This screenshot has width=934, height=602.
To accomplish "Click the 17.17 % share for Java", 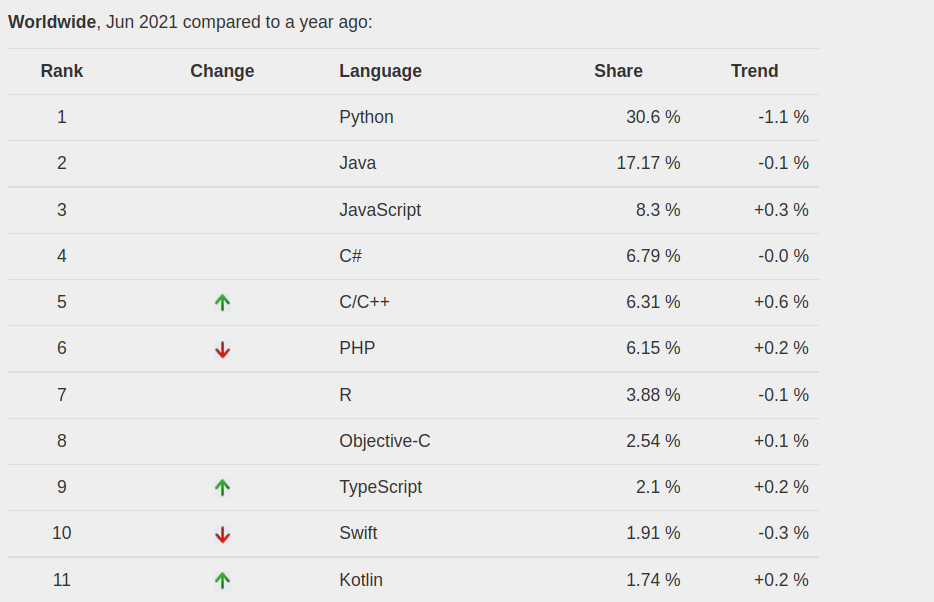I will tap(648, 163).
